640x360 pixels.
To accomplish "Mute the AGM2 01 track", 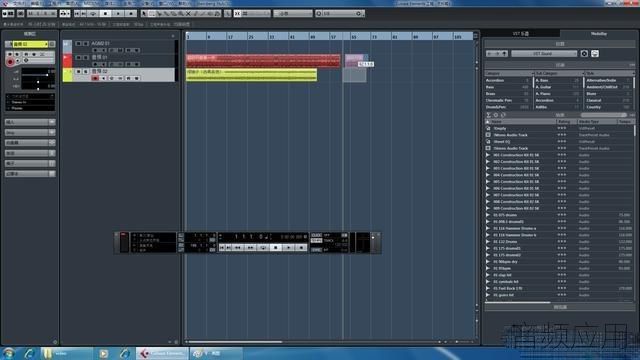I will [x=78, y=43].
